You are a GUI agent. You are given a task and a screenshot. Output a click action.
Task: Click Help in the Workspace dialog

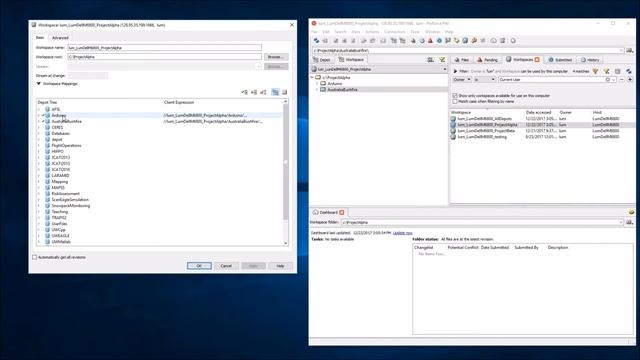[280, 266]
